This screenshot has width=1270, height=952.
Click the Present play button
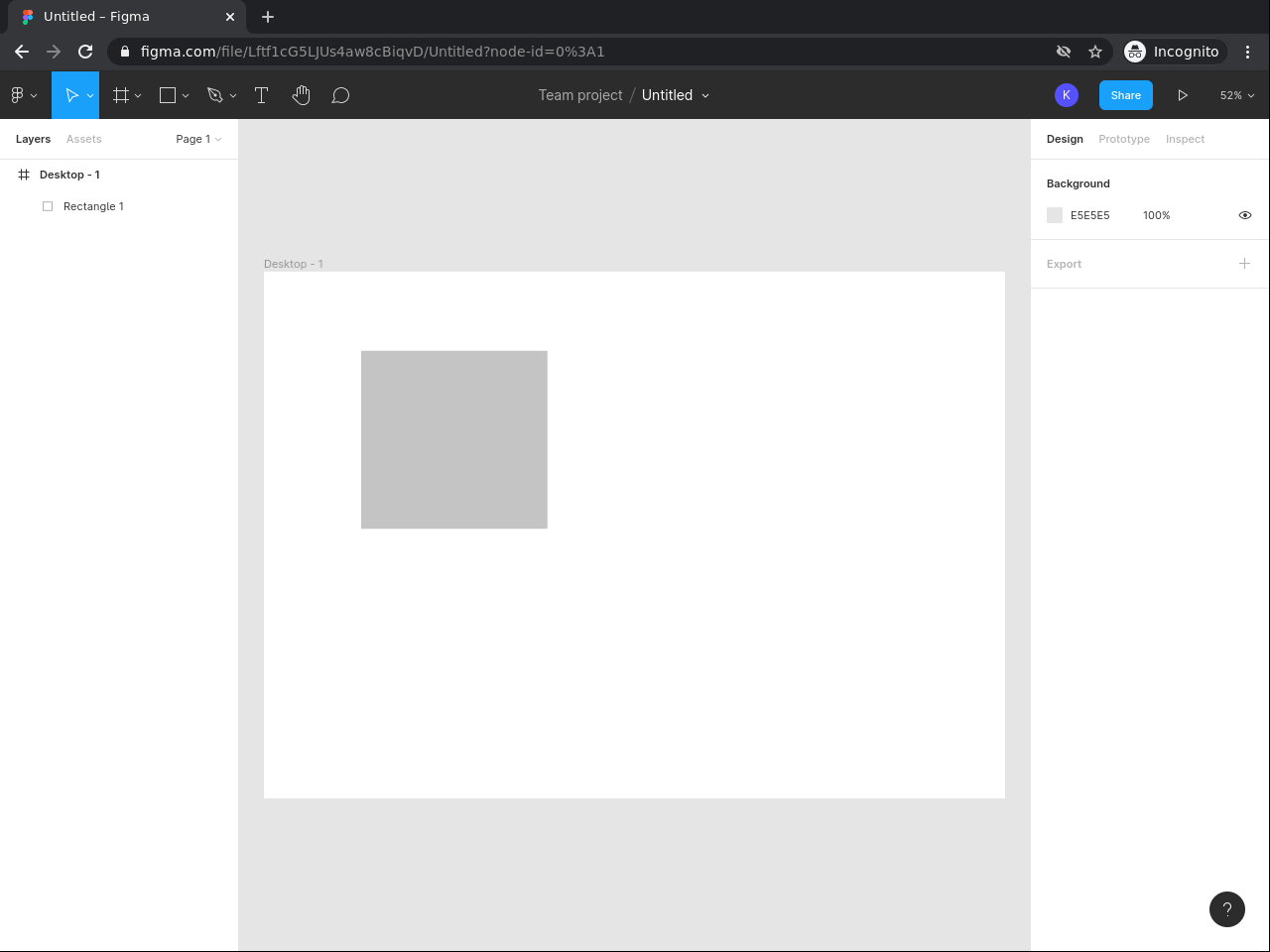click(x=1183, y=95)
